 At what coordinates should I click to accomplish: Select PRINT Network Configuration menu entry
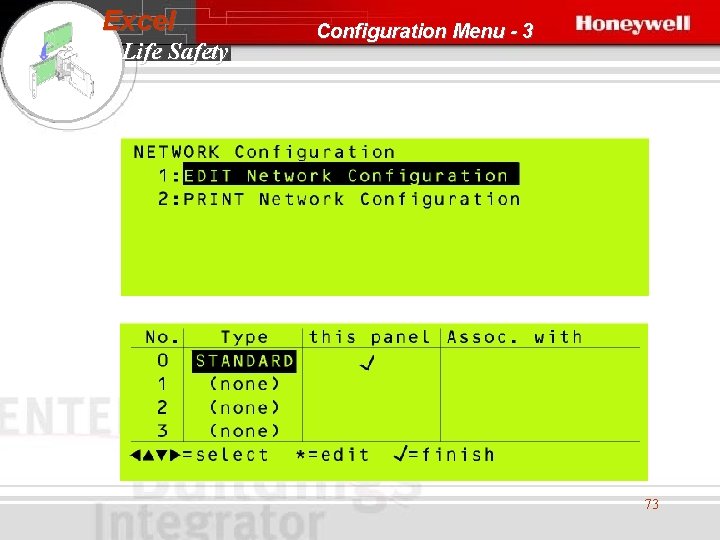352,199
